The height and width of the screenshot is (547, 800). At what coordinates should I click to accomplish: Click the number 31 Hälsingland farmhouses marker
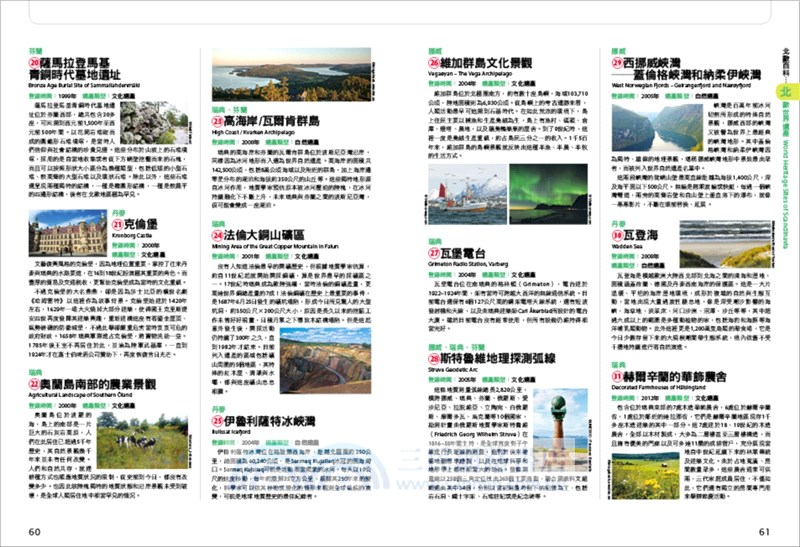tap(617, 376)
